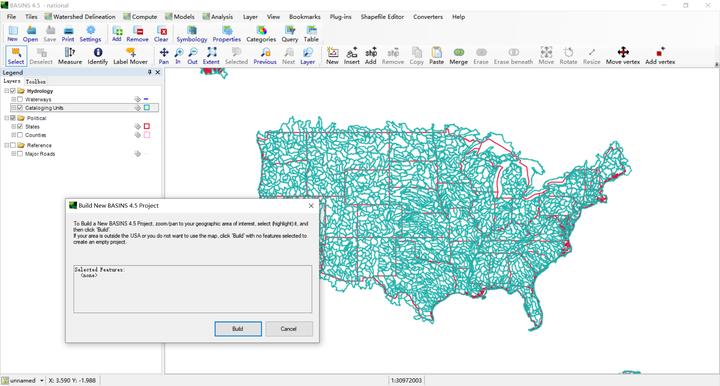
Task: Expand the Counties layer node
Action: point(14,135)
